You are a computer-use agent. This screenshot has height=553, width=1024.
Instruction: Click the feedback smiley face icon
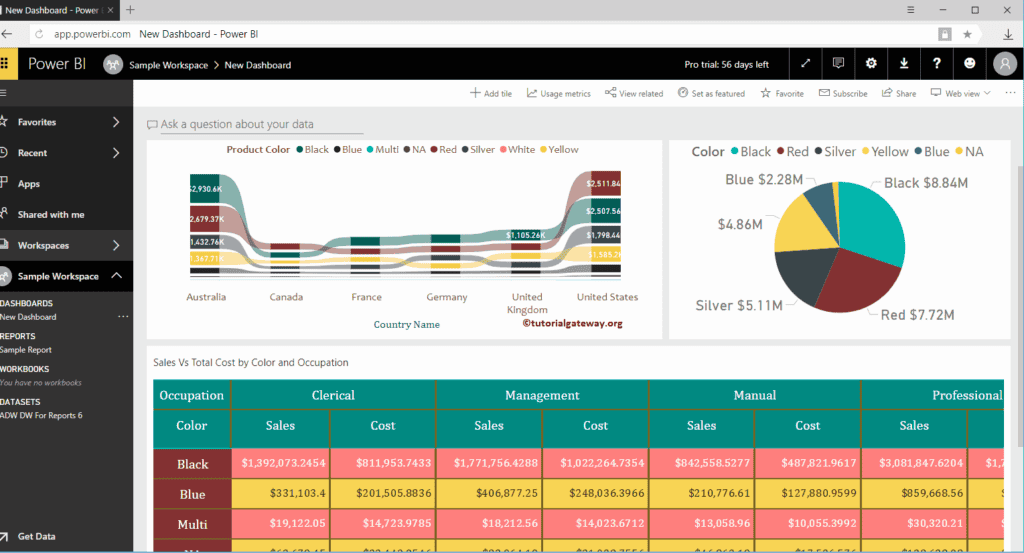coord(970,64)
